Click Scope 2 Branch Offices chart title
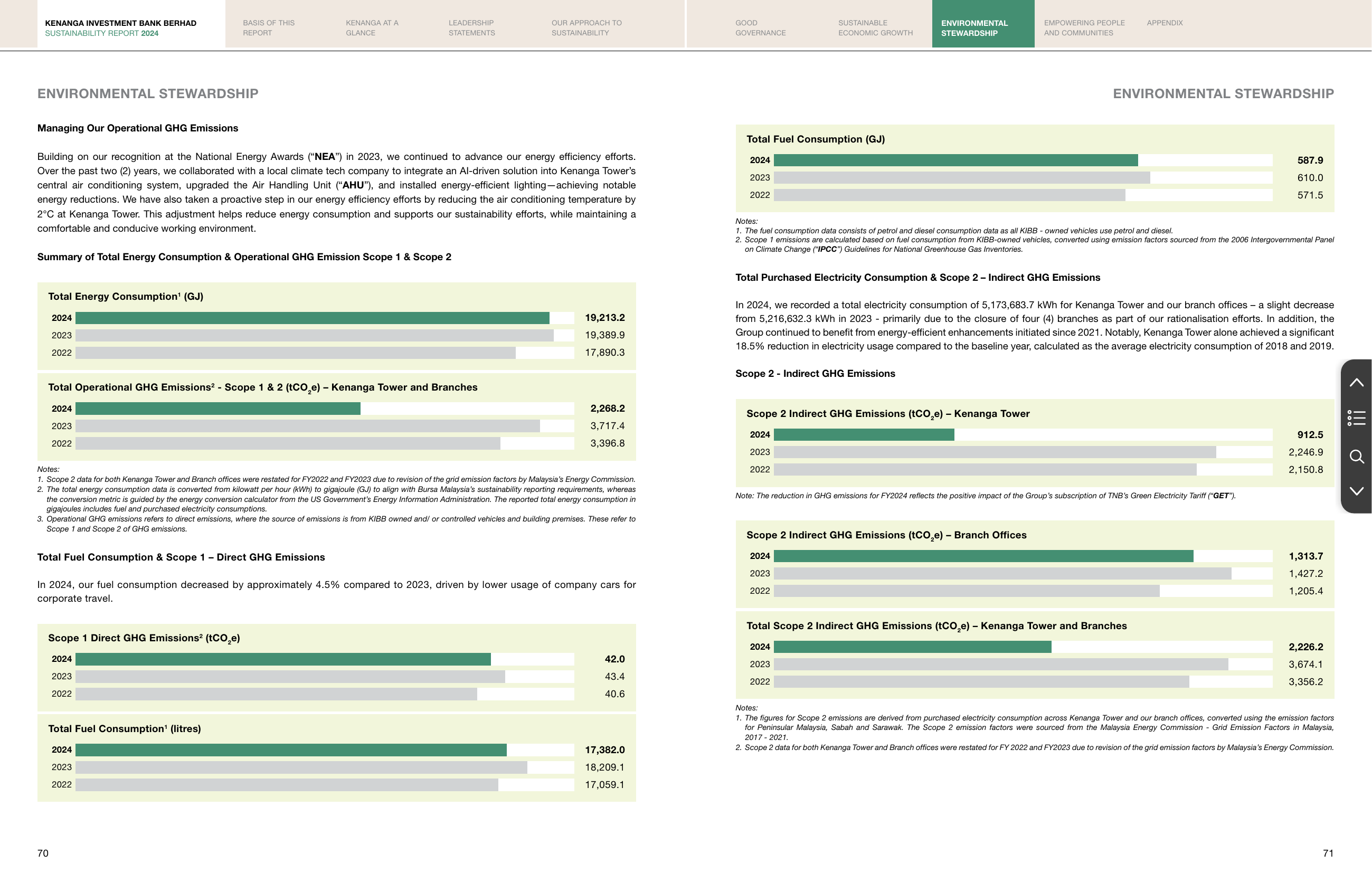This screenshot has height=873, width=1372. tap(886, 536)
